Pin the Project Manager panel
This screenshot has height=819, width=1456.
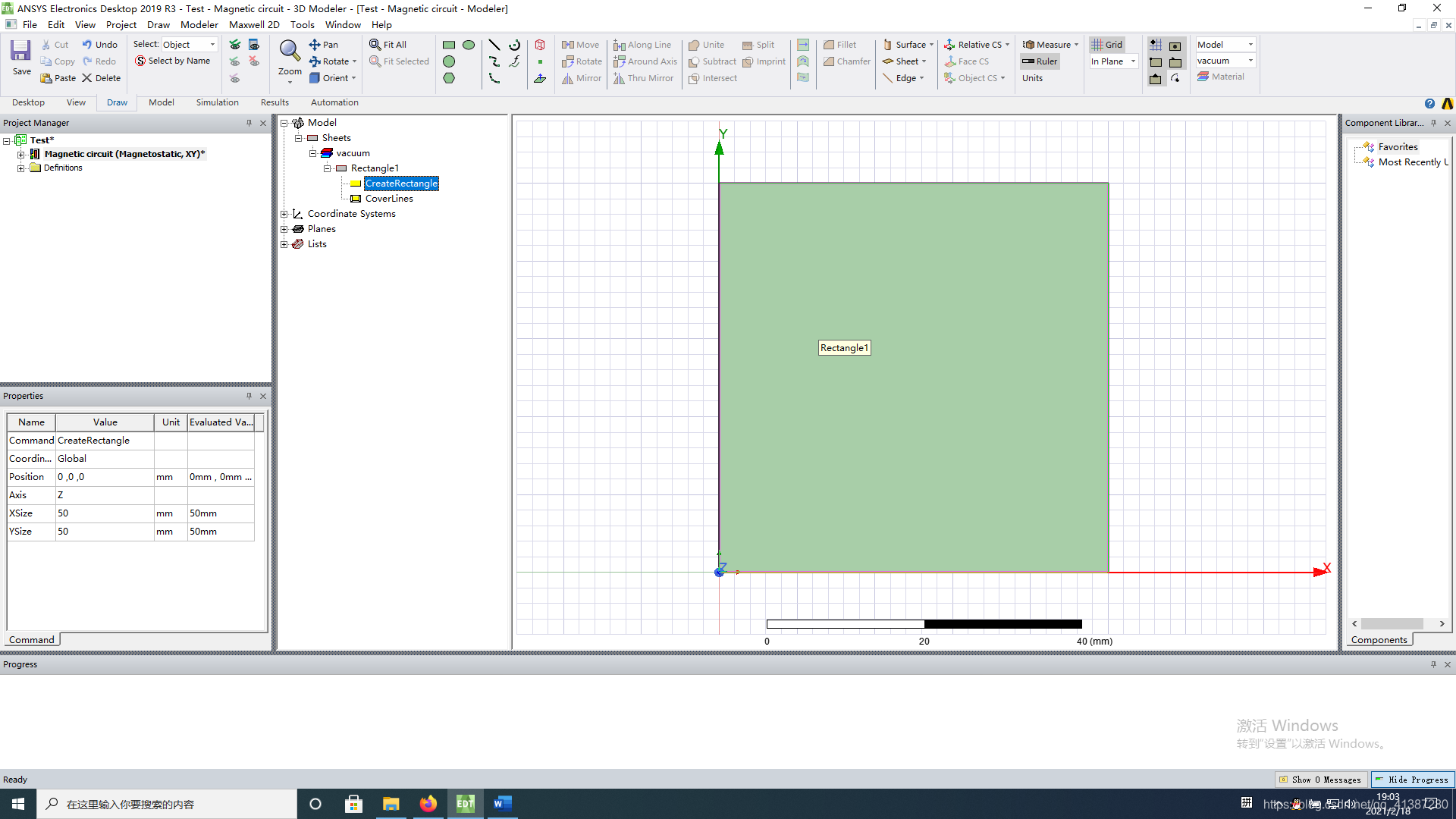(249, 123)
